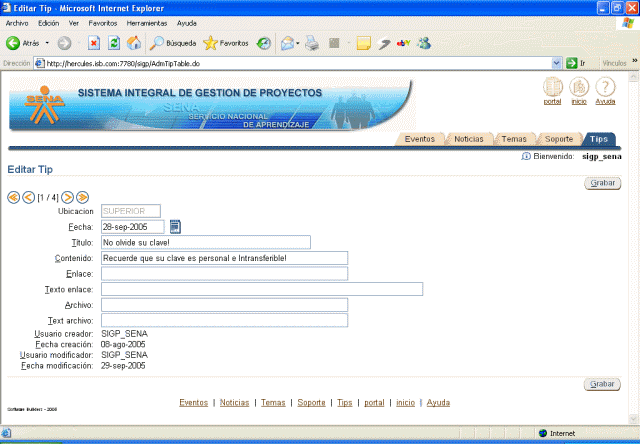This screenshot has height=444, width=640.
Task: Click the scrollbar up arrow
Action: coord(633,76)
